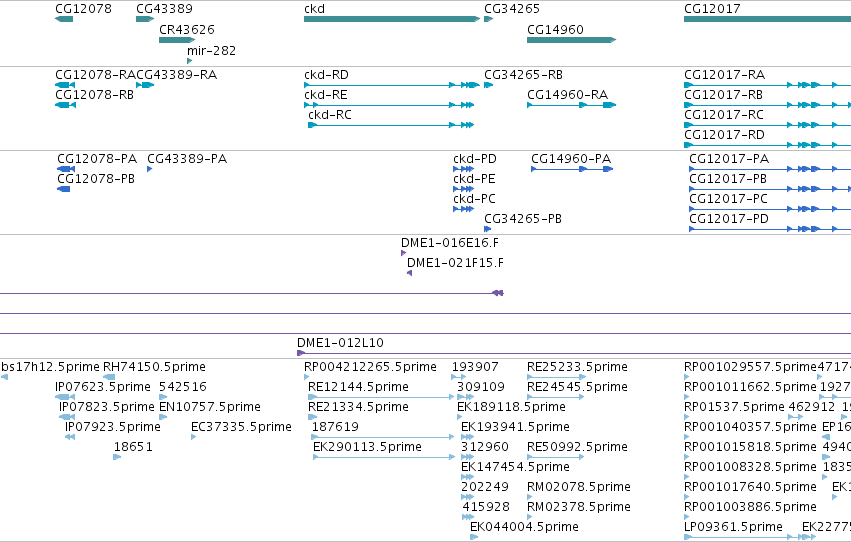This screenshot has width=851, height=542.
Task: Select transcript CG12017-RD
Action: pyautogui.click(x=724, y=135)
